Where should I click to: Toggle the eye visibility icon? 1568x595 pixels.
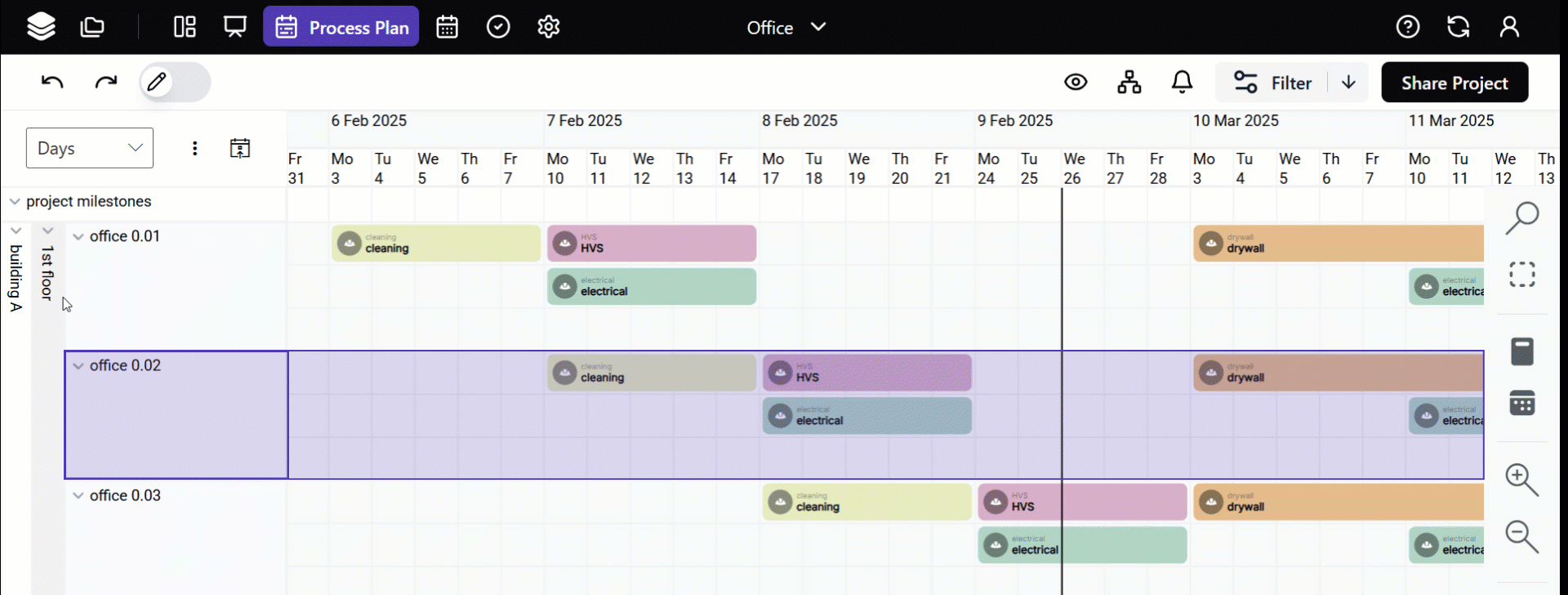click(x=1076, y=83)
